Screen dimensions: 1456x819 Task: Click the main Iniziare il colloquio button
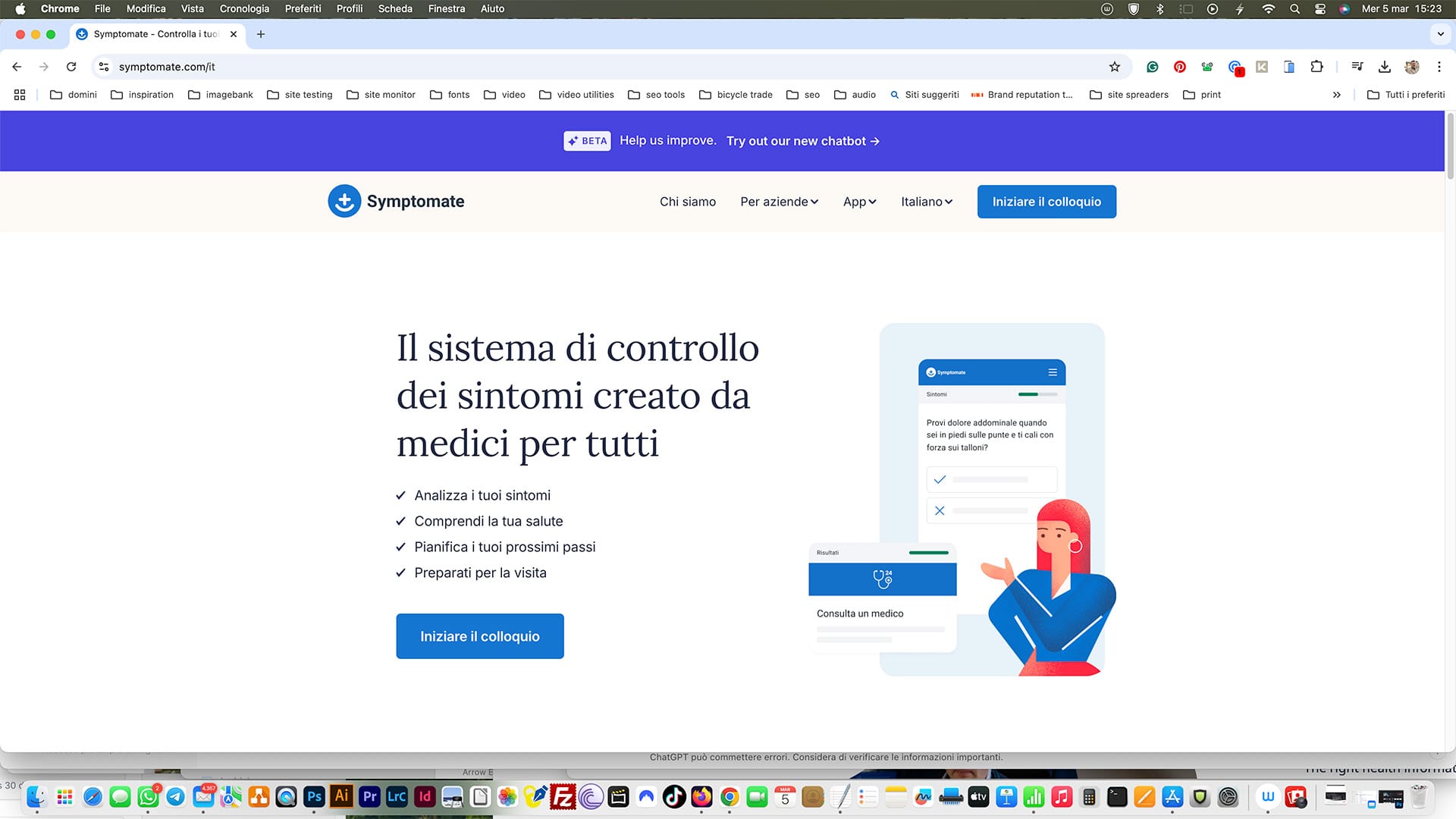click(479, 636)
